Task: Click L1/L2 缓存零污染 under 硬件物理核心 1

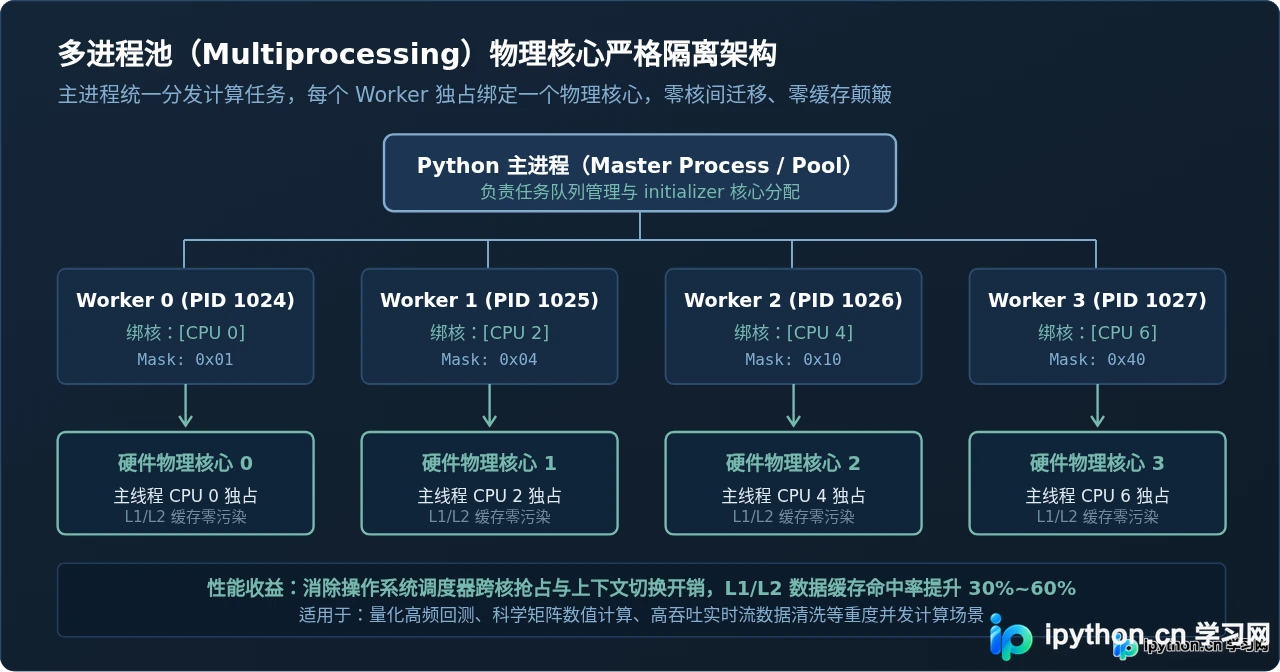Action: 489,517
